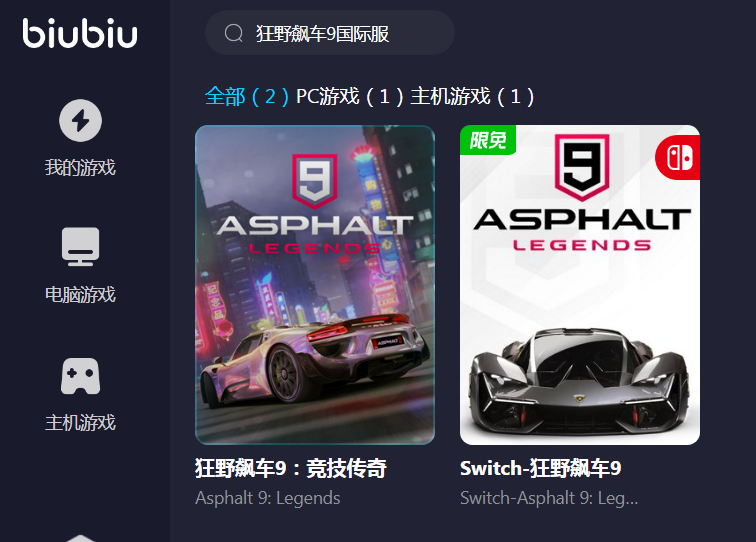This screenshot has width=756, height=542.
Task: Click the title Switch-狂野飙车9
Action: (540, 468)
